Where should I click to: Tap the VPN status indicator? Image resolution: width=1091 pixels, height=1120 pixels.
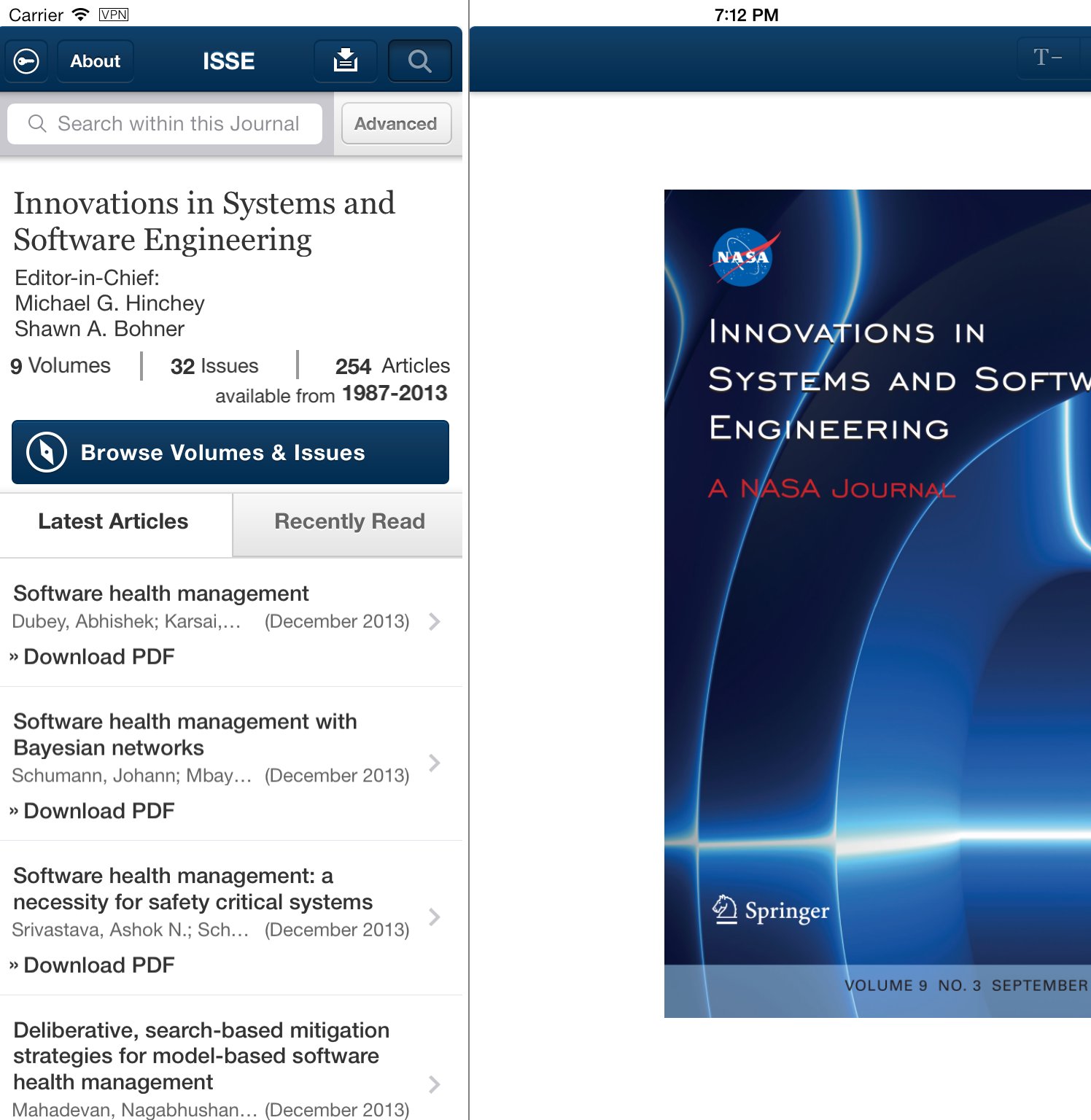[x=114, y=14]
